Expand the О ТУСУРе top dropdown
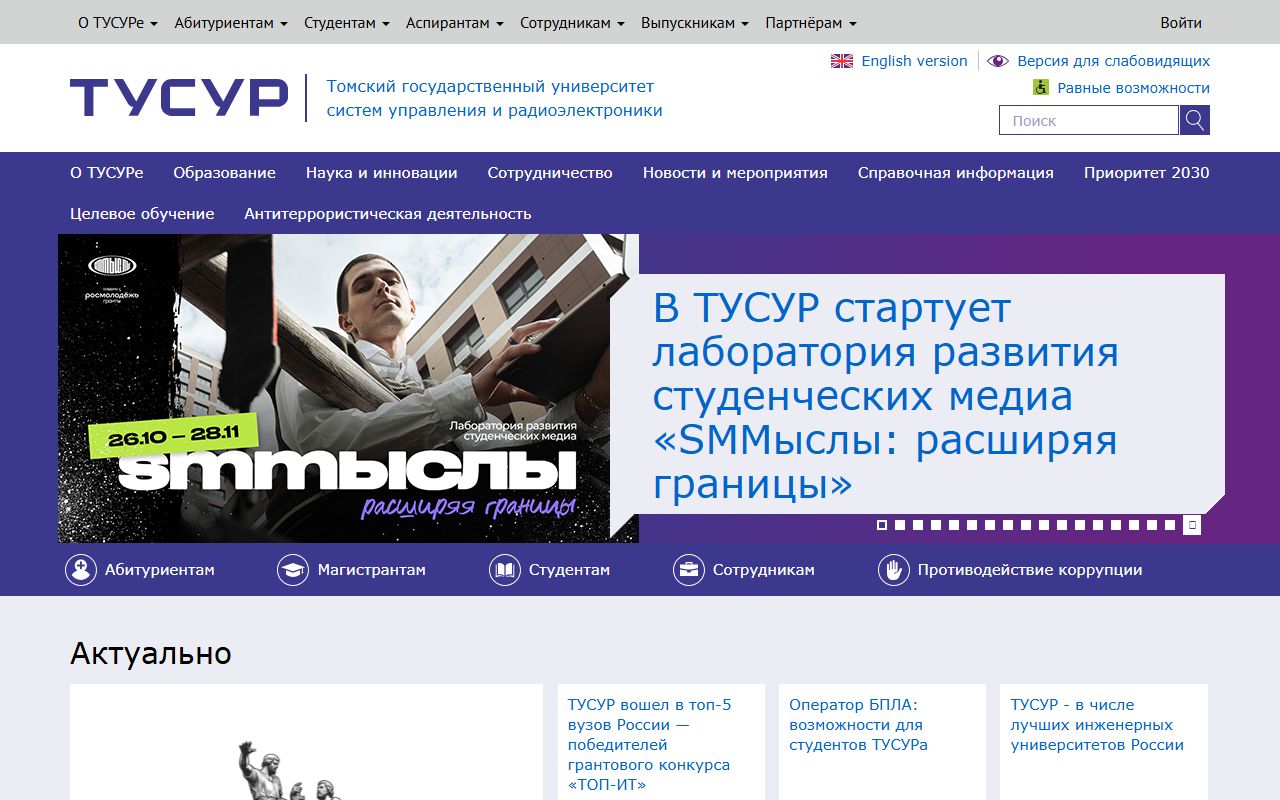 (118, 22)
